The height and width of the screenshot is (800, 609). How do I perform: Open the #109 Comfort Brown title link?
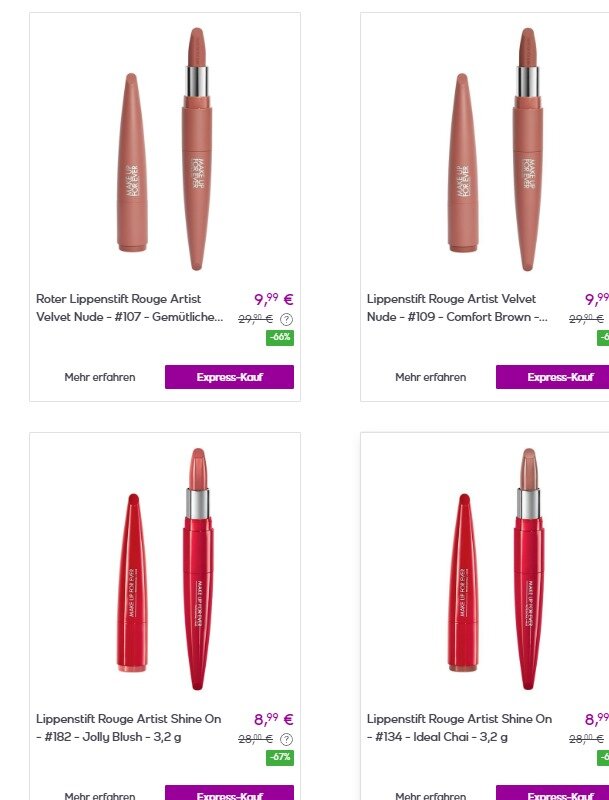pos(457,307)
